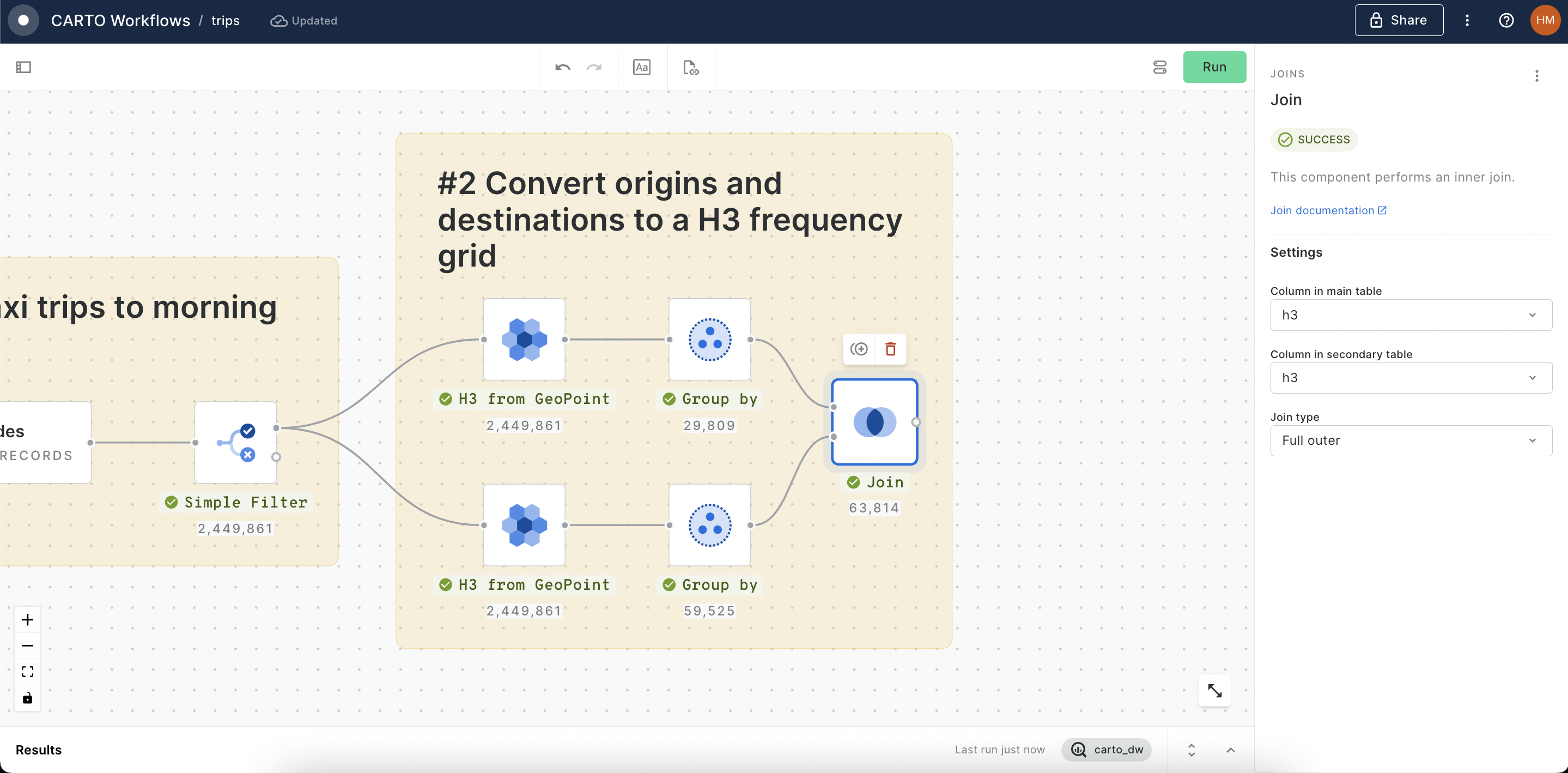This screenshot has width=1568, height=773.
Task: Select the upper H3 from GeoPoint node
Action: [x=524, y=339]
